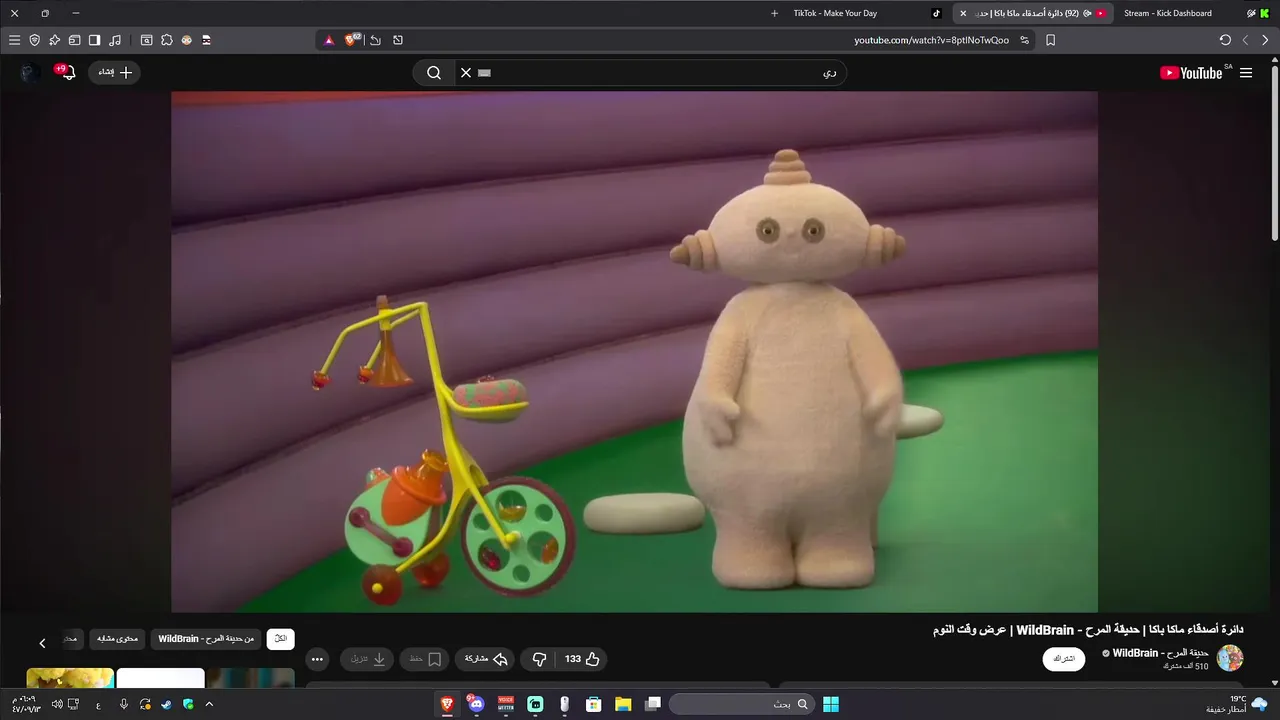Click the share arrow icon in address bar
The image size is (1280, 720).
click(375, 40)
